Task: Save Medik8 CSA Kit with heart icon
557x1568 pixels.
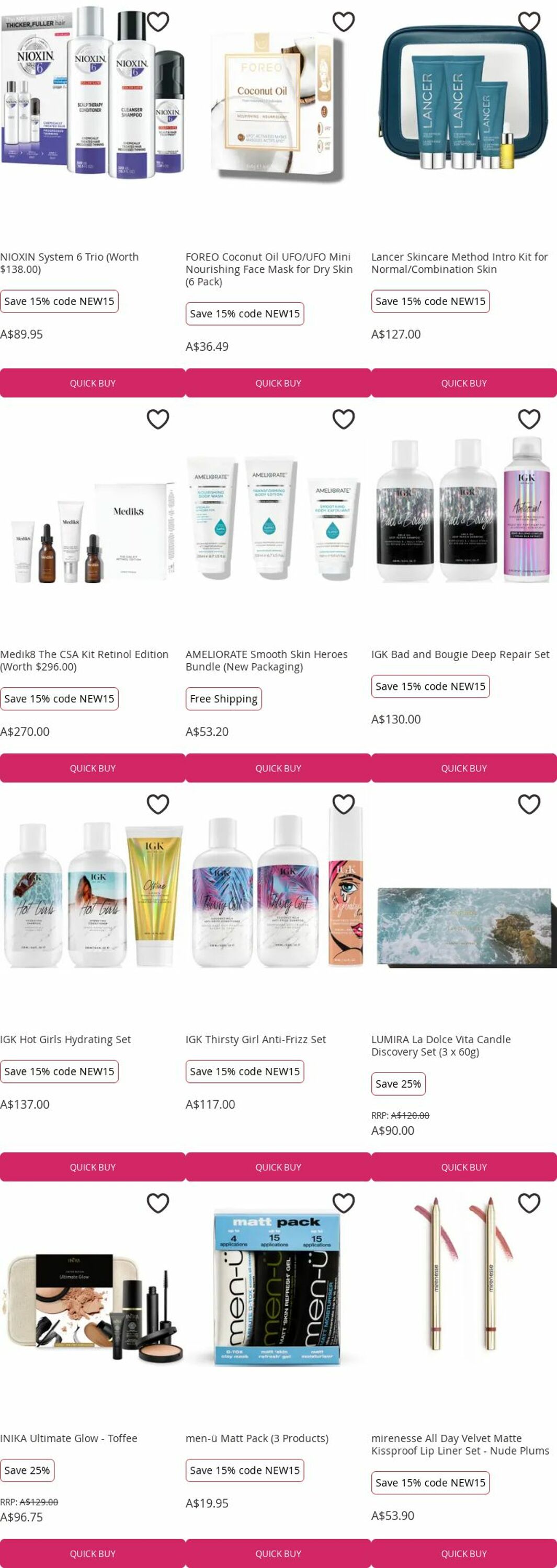Action: (x=158, y=419)
